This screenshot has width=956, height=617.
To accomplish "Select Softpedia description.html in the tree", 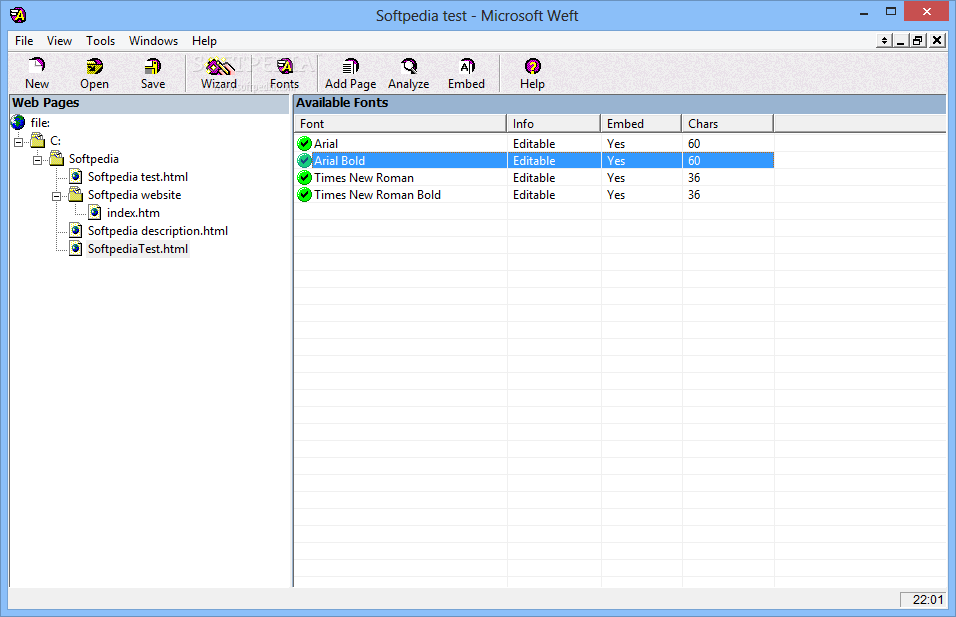I will tap(158, 230).
